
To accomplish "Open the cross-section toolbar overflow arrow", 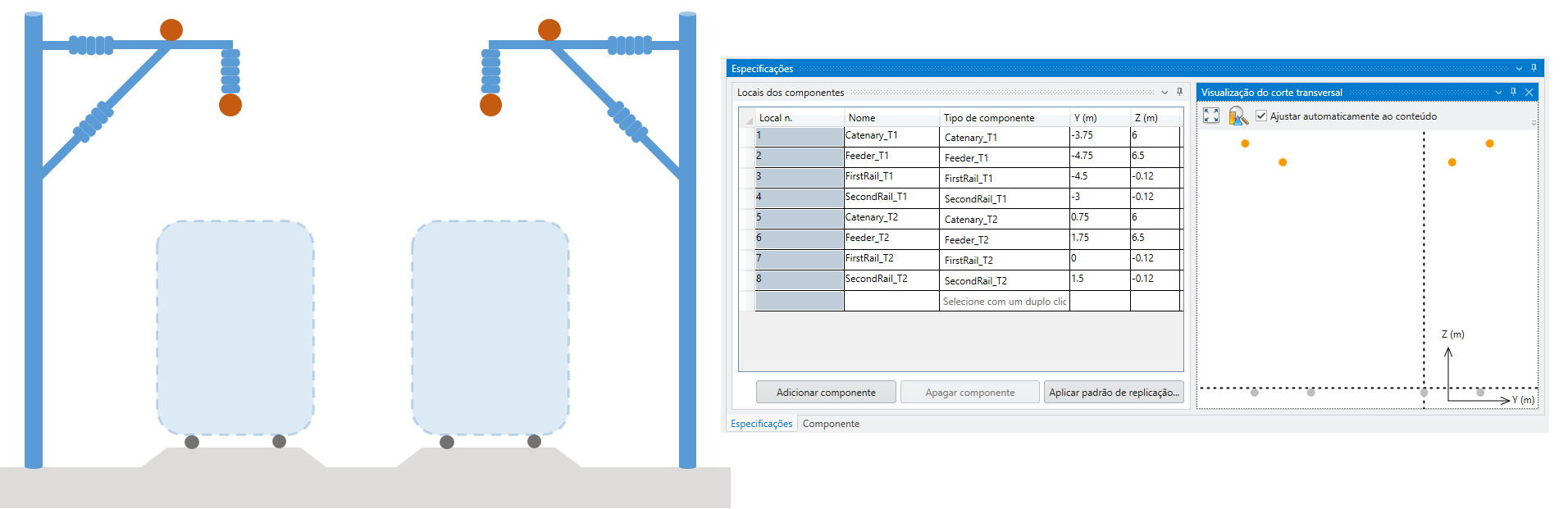I will (1534, 122).
